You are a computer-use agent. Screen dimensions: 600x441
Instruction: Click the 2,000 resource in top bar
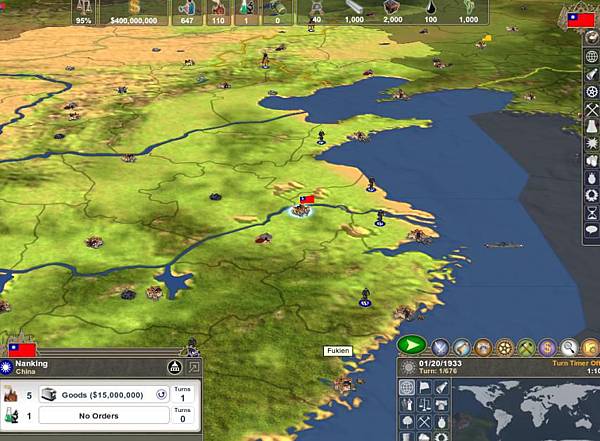(393, 13)
